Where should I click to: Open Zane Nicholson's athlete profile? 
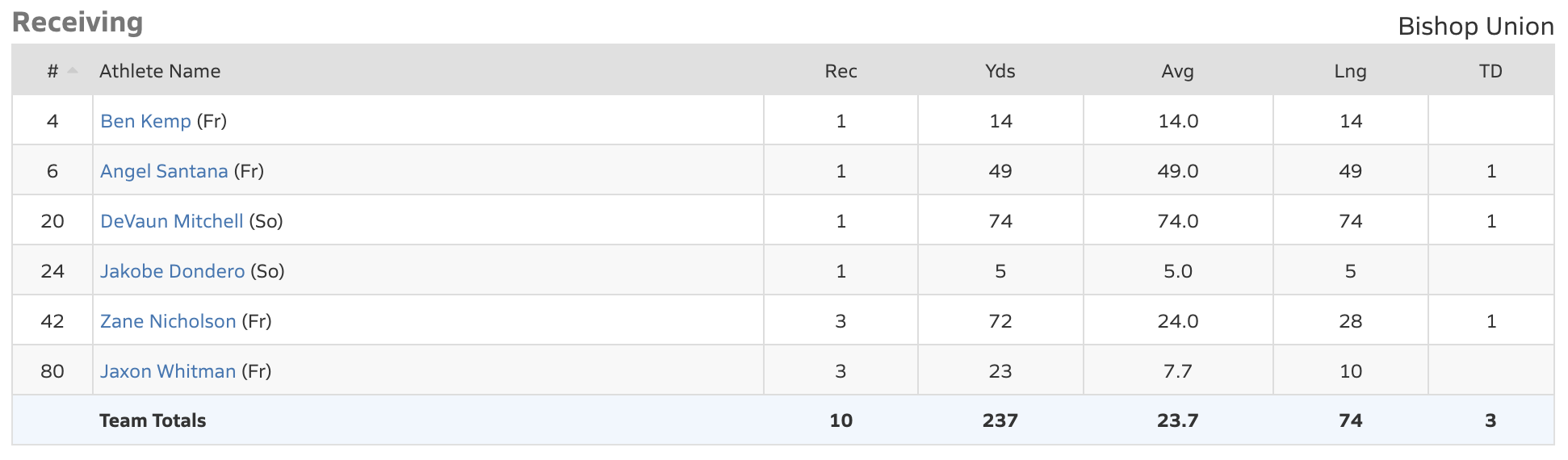168,321
